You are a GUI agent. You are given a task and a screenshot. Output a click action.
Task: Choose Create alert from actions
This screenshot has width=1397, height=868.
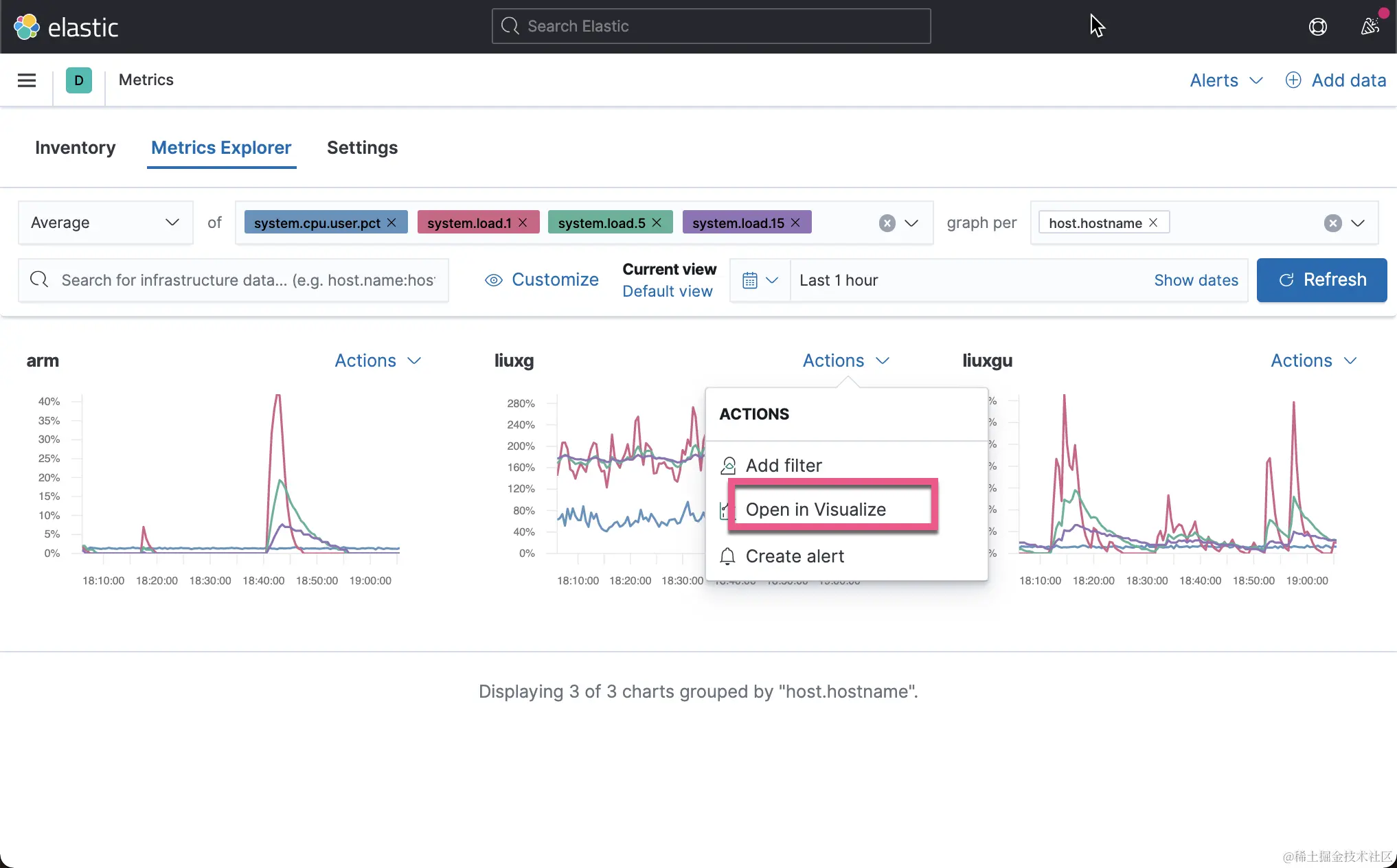pos(795,556)
